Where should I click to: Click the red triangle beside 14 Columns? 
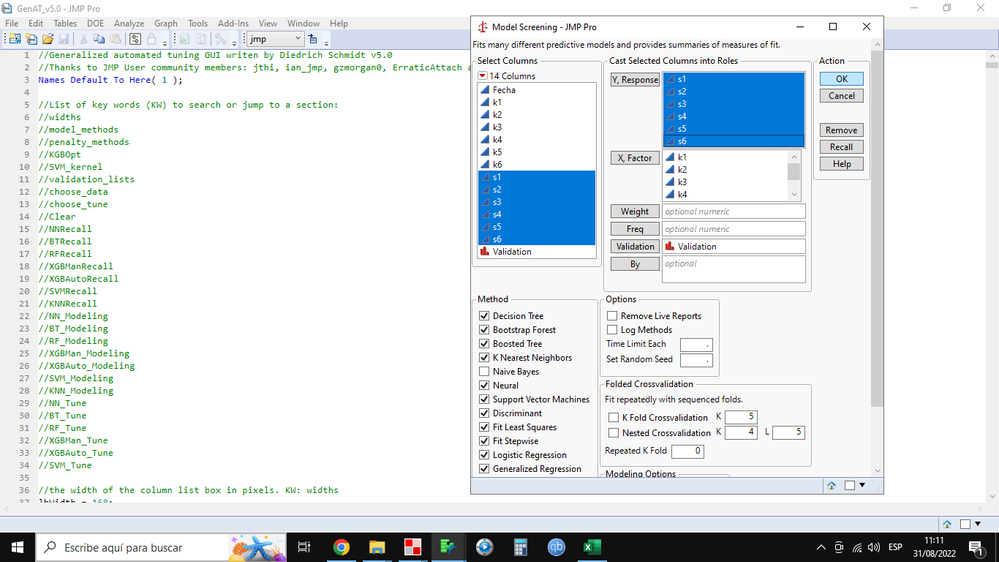[482, 76]
